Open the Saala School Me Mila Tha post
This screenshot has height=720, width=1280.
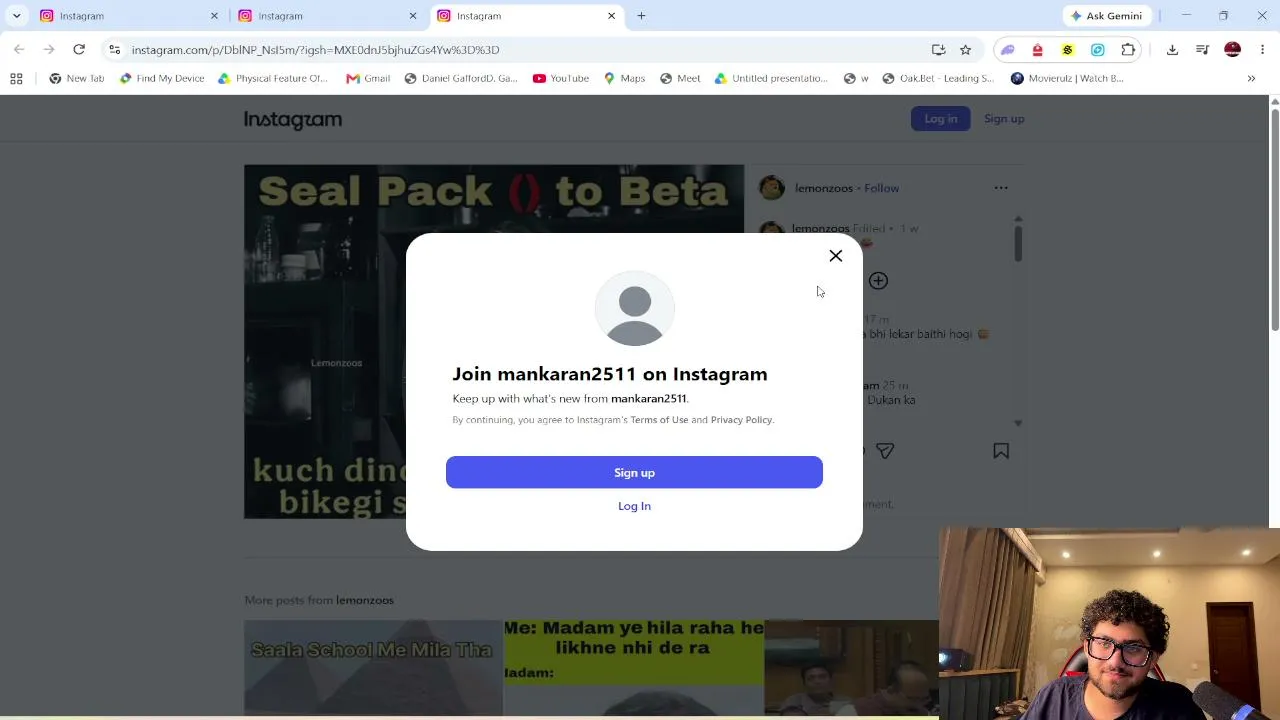point(373,668)
